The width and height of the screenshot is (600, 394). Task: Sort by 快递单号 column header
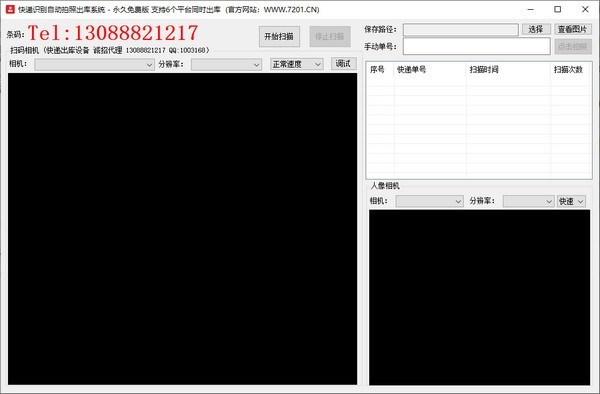click(430, 70)
